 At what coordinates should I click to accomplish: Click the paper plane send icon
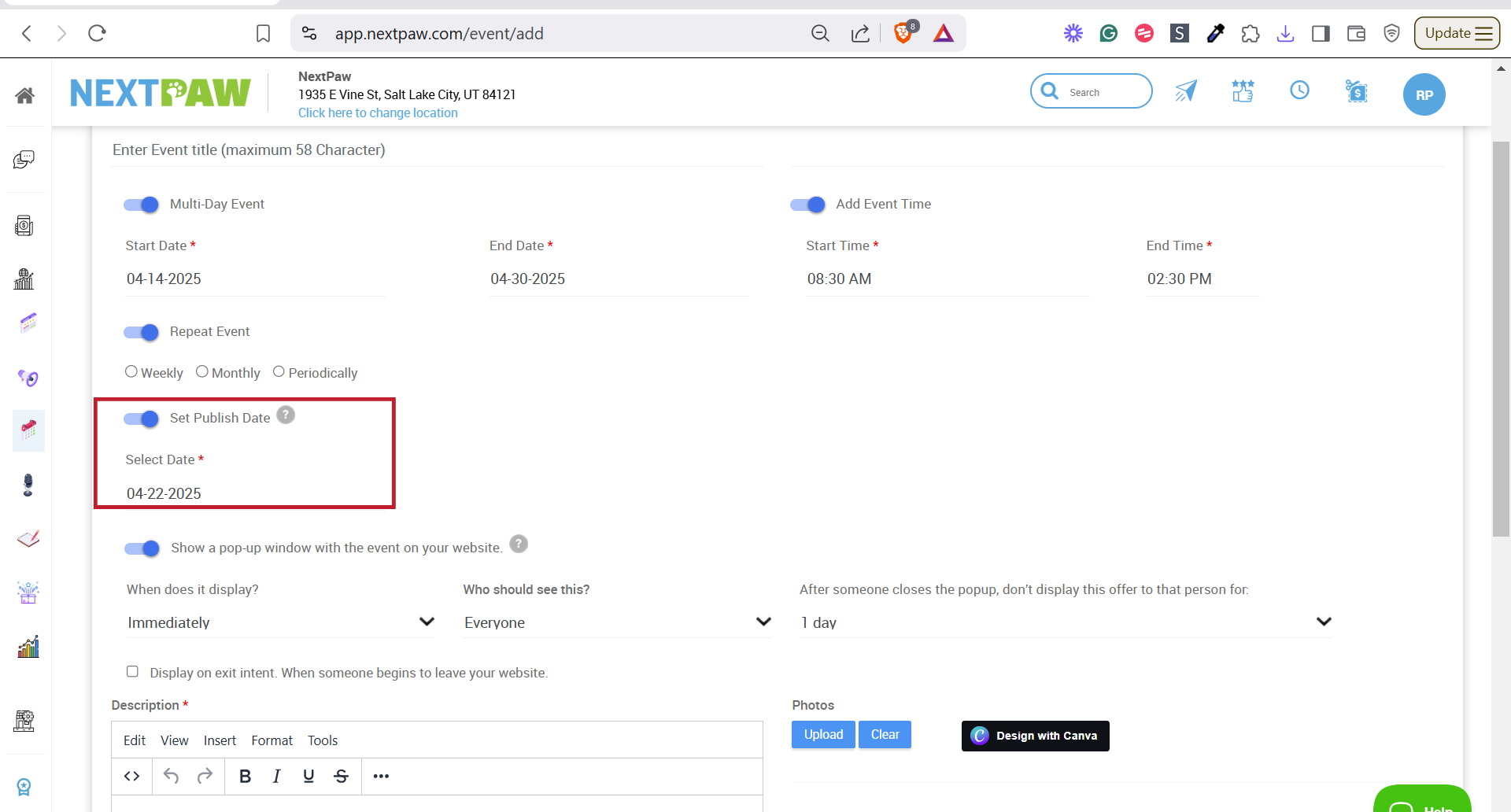click(x=1186, y=91)
